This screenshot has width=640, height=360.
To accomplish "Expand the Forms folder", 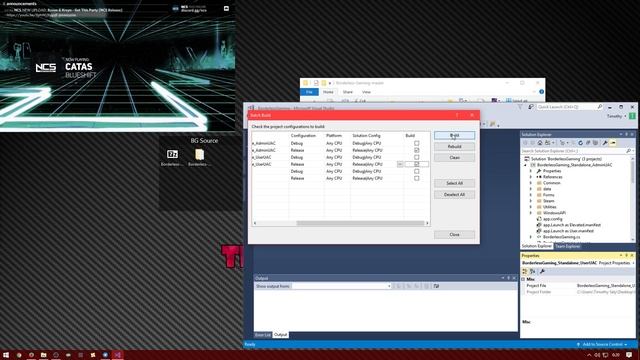I will tap(531, 195).
